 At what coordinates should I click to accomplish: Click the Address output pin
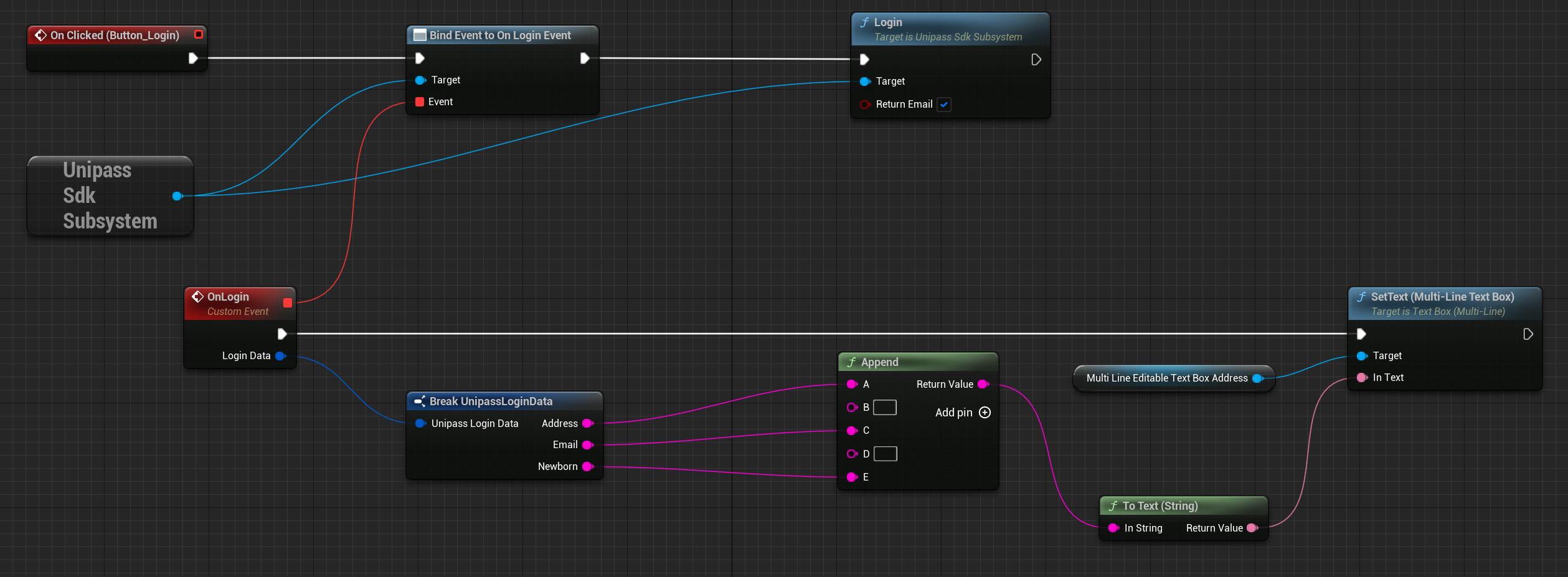(587, 423)
